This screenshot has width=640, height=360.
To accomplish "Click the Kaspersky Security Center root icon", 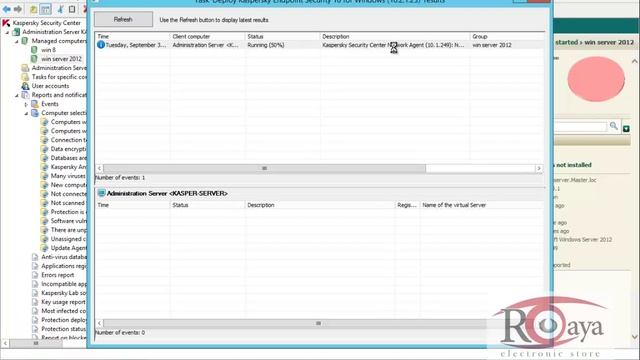I will (6, 23).
